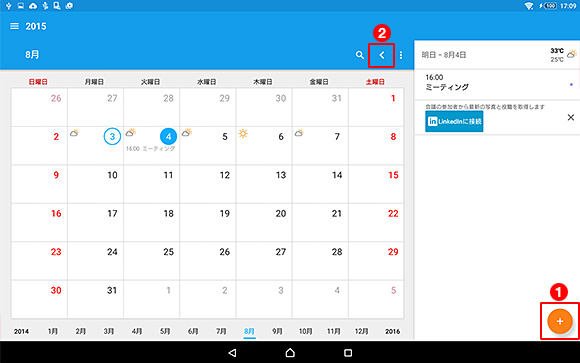
Task: Tap the weather icon showing 33°C
Action: (571, 54)
